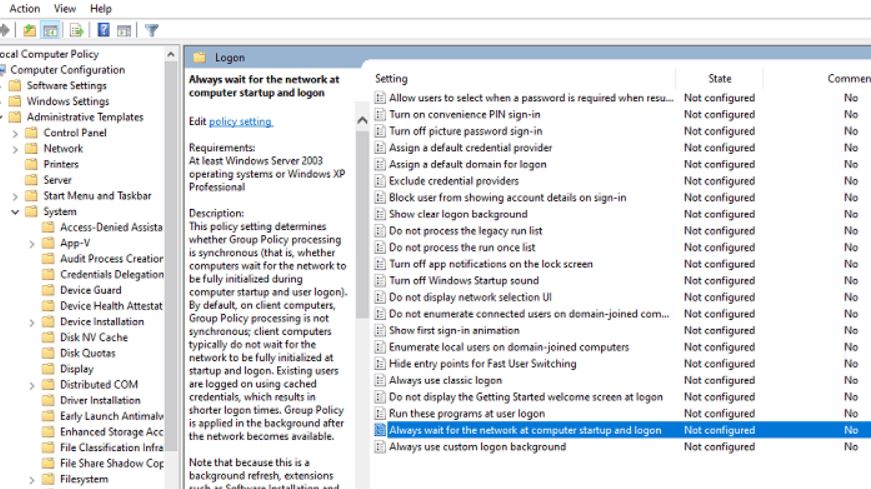Click the policy setting edit link
The image size is (871, 489).
(241, 121)
